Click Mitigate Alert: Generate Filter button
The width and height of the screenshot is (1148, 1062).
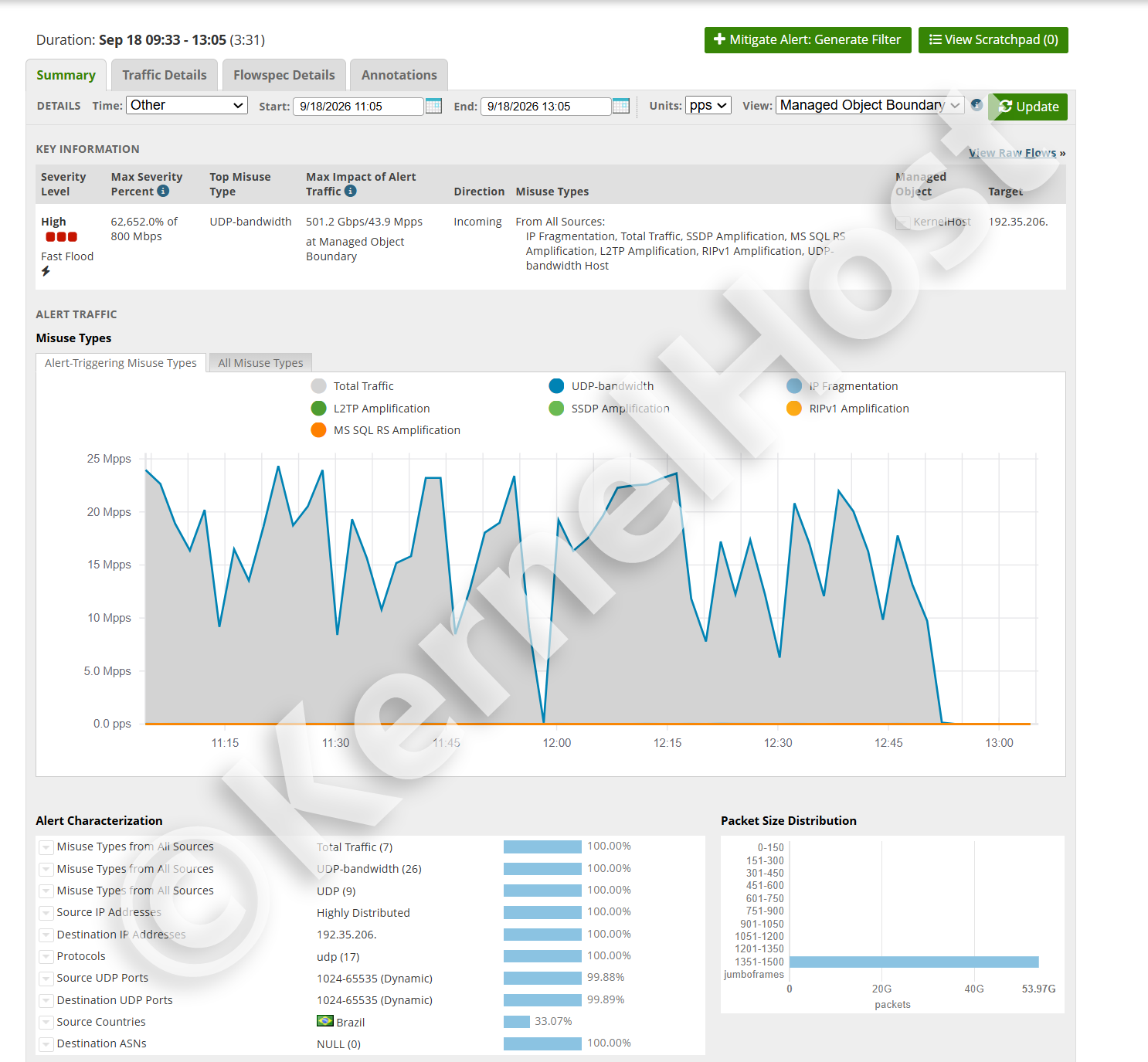point(808,40)
